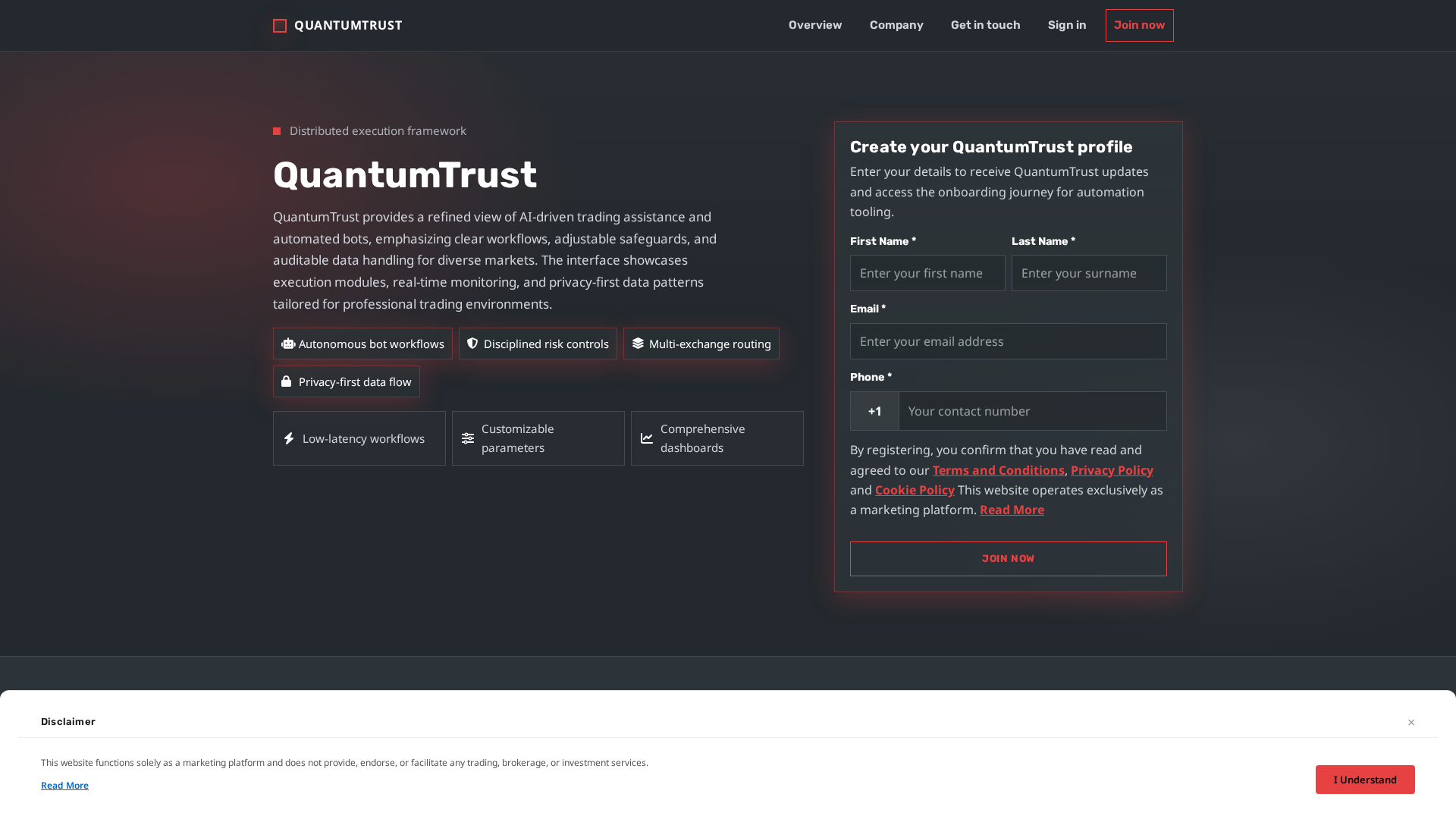Screen dimensions: 1456x819
Task: Click I Understand on the disclaimer
Action: 1365,779
